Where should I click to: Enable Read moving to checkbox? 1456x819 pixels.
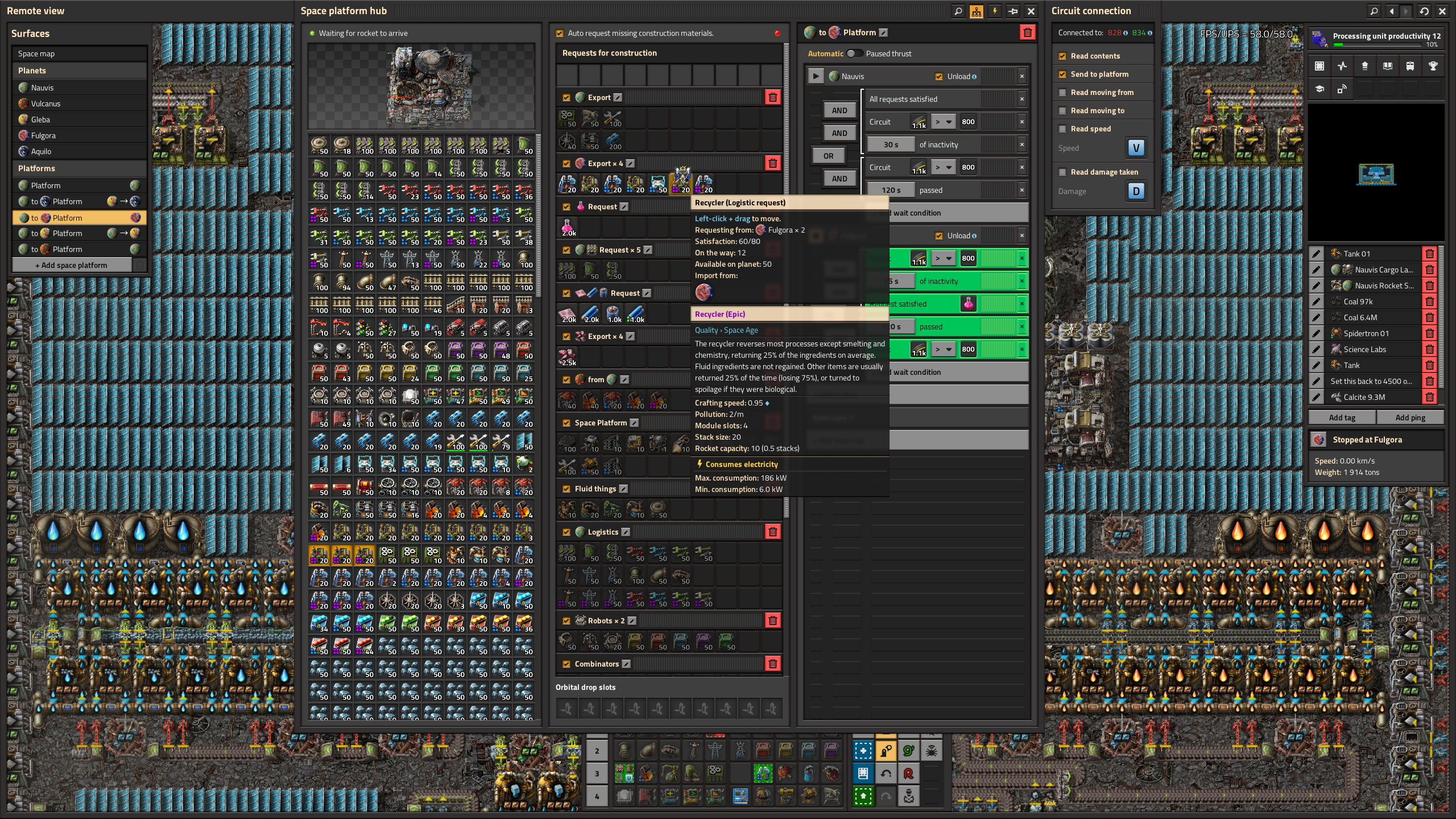pyautogui.click(x=1062, y=110)
